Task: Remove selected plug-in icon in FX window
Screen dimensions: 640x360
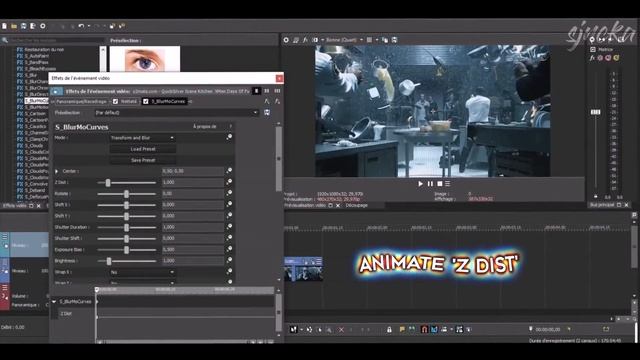Action: pos(278,101)
